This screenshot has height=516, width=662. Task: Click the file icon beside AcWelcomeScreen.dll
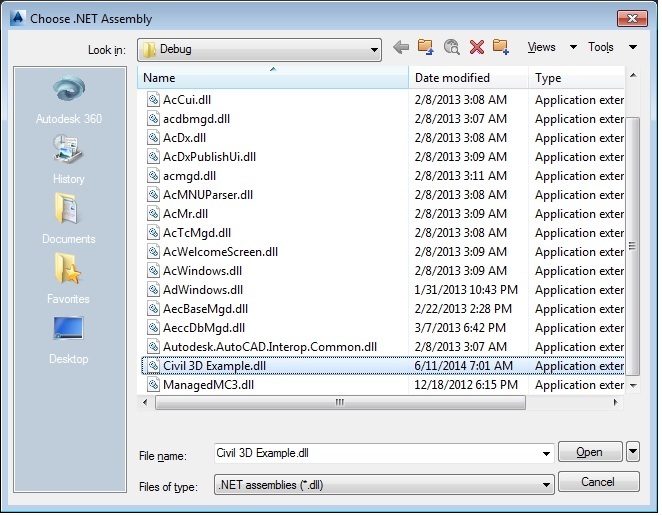click(153, 252)
